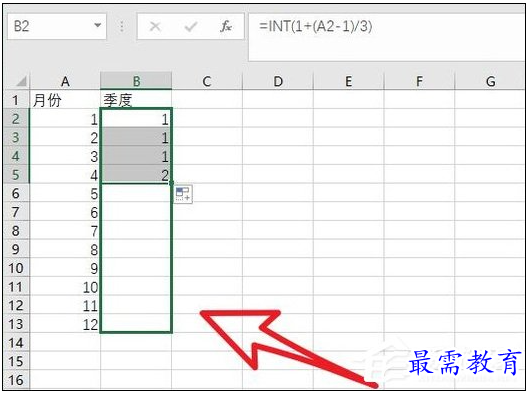
Task: Click the formula bar resize dots handle
Action: 122,26
